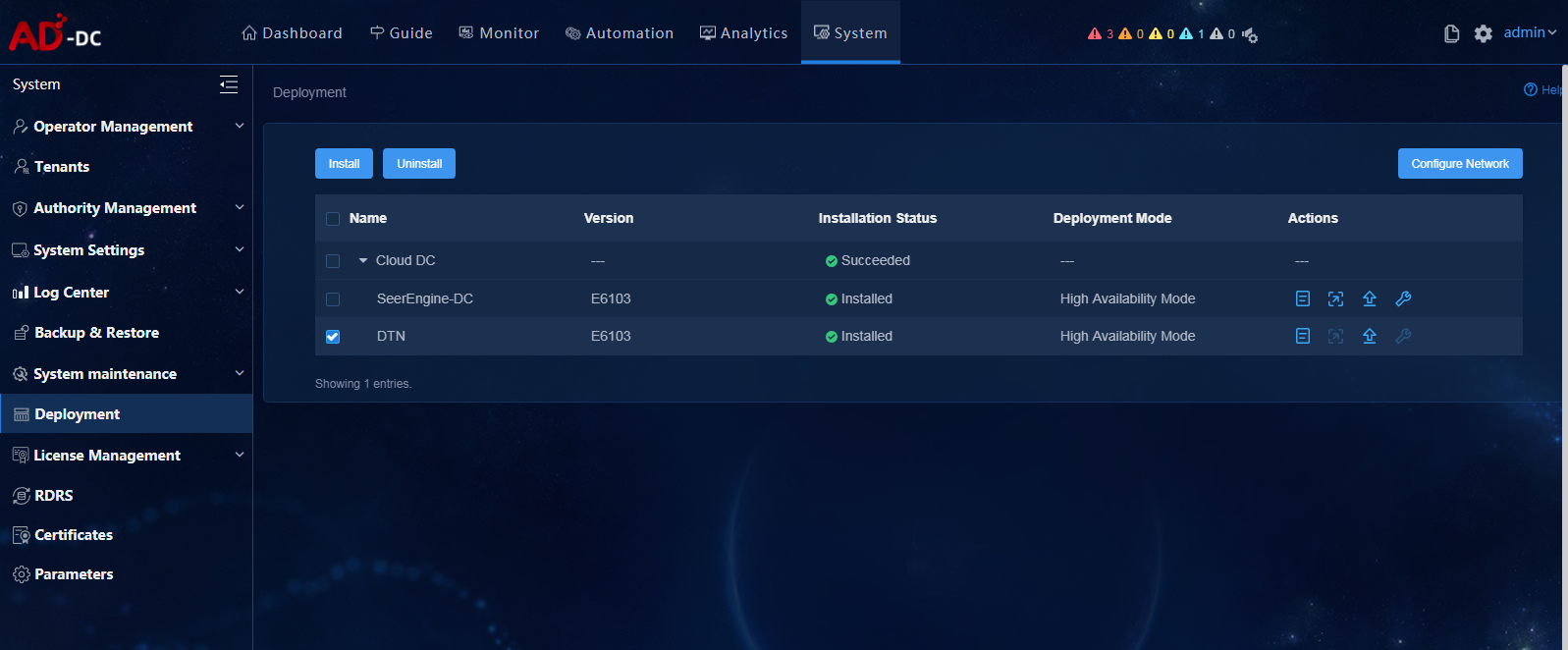1568x650 pixels.
Task: Click the Configure Network button
Action: point(1460,164)
